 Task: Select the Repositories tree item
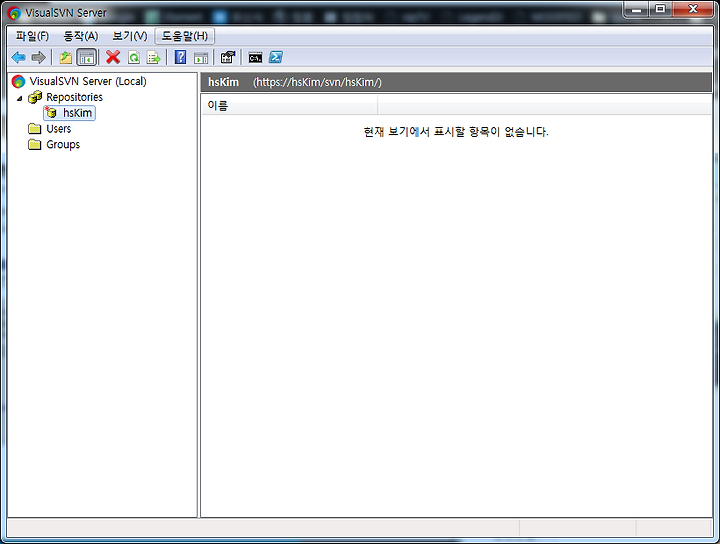coord(74,97)
